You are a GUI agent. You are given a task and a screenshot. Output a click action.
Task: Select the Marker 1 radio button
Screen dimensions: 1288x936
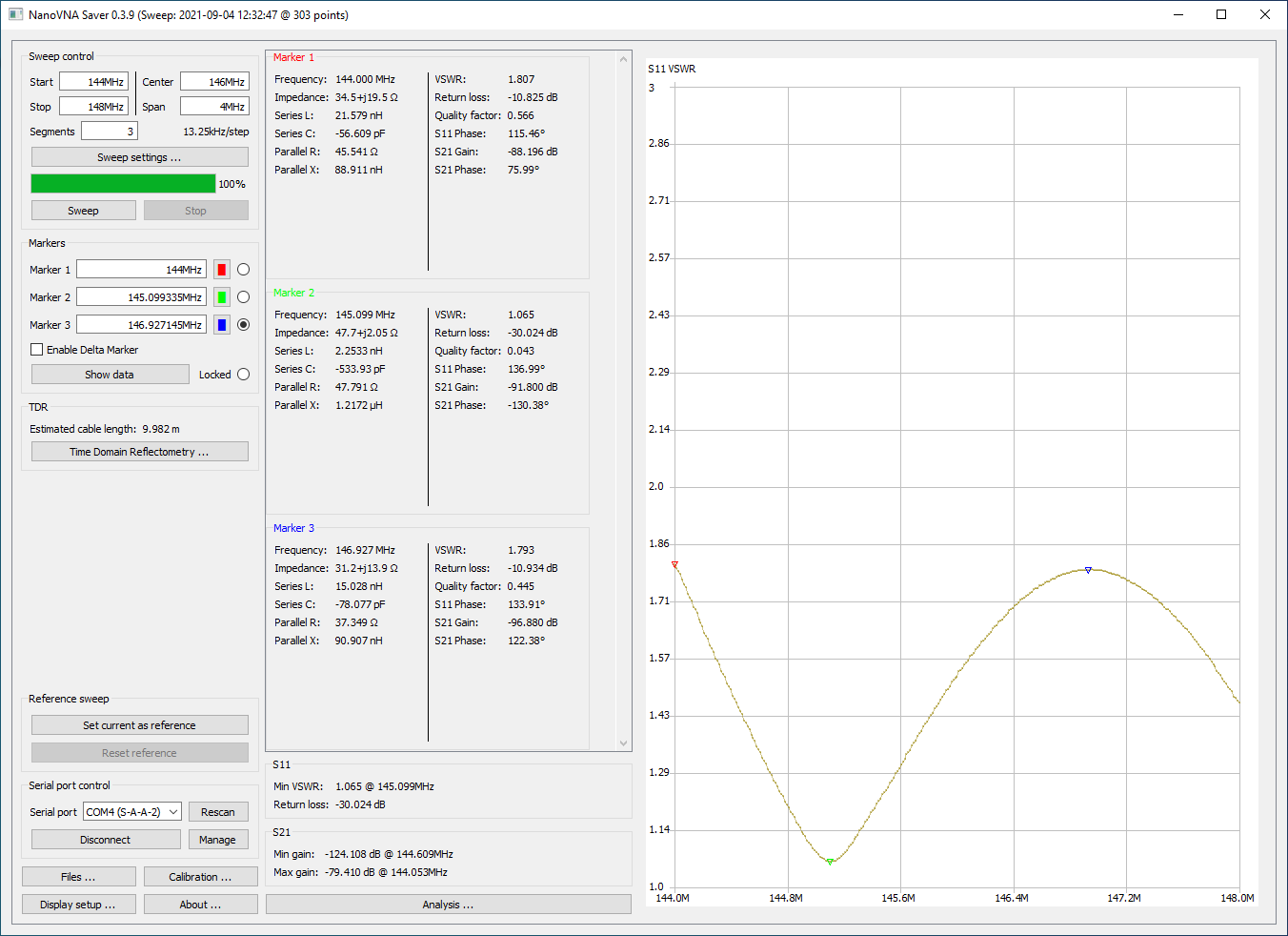(243, 270)
